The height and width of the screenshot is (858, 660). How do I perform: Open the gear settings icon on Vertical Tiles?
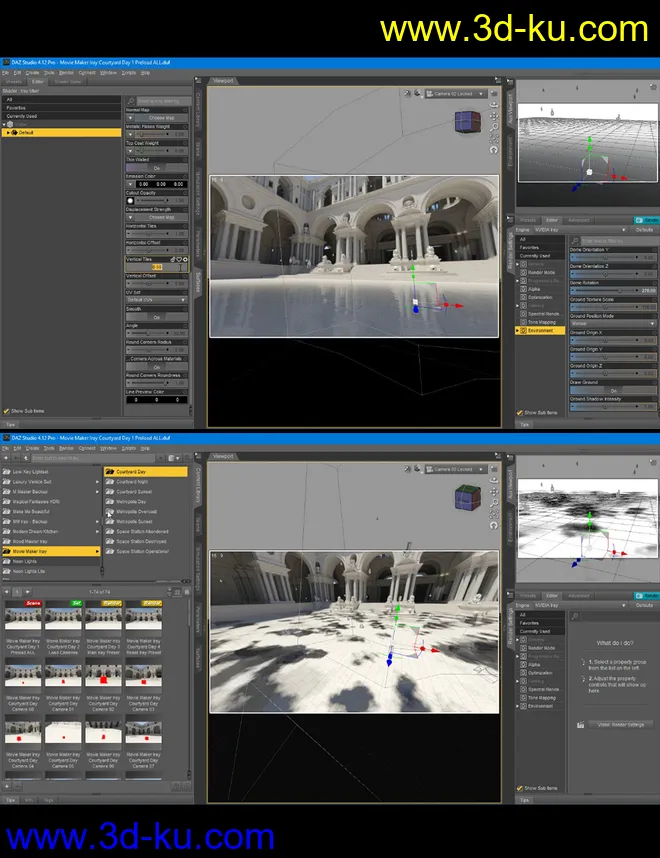point(185,259)
